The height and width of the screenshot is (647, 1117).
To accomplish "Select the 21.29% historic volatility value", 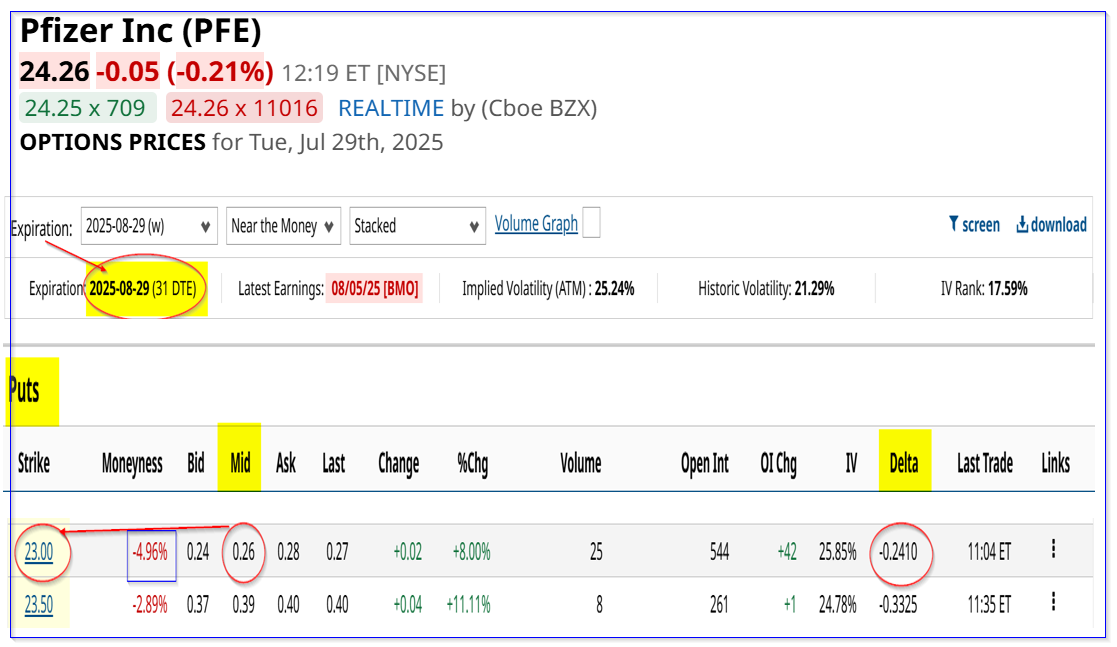I will (x=814, y=289).
